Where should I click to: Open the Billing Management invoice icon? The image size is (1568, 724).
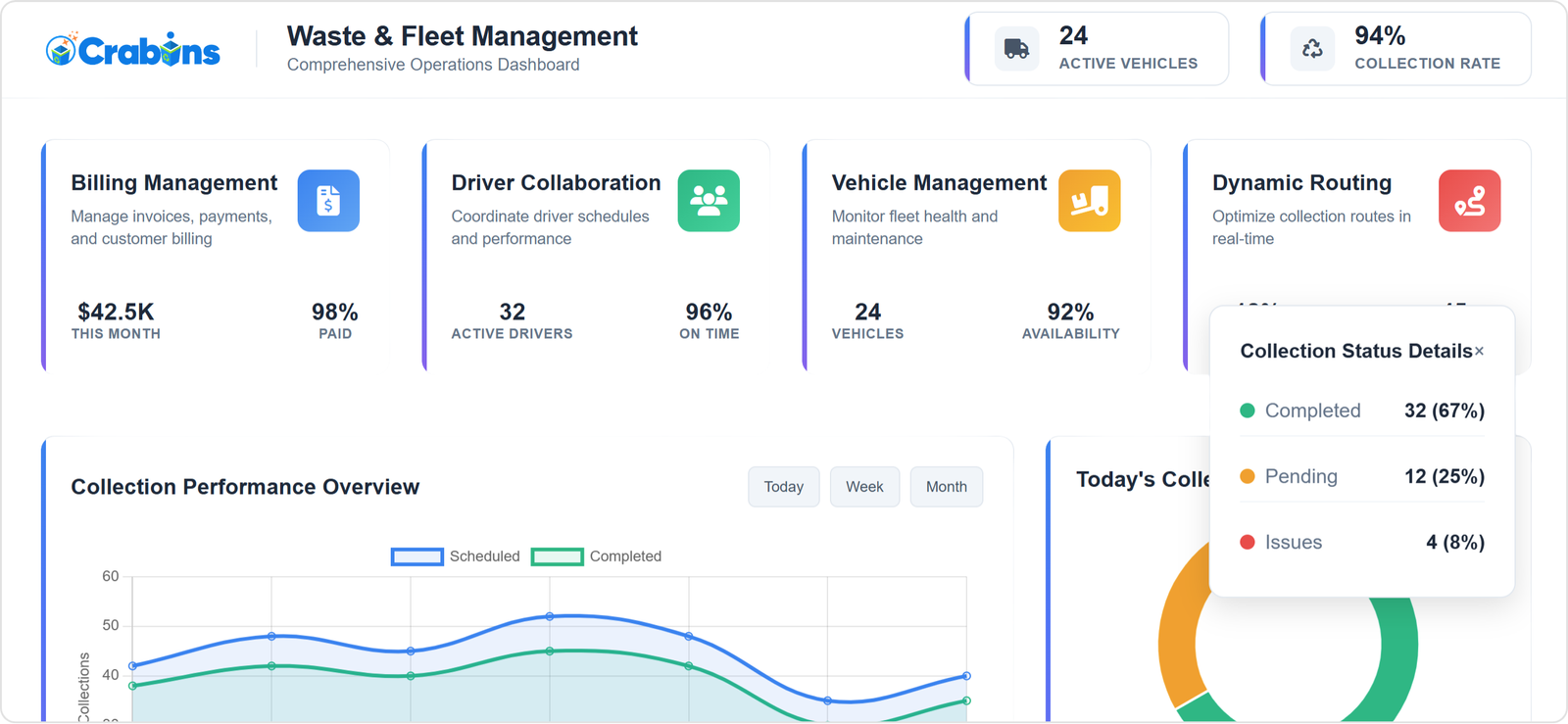tap(328, 201)
